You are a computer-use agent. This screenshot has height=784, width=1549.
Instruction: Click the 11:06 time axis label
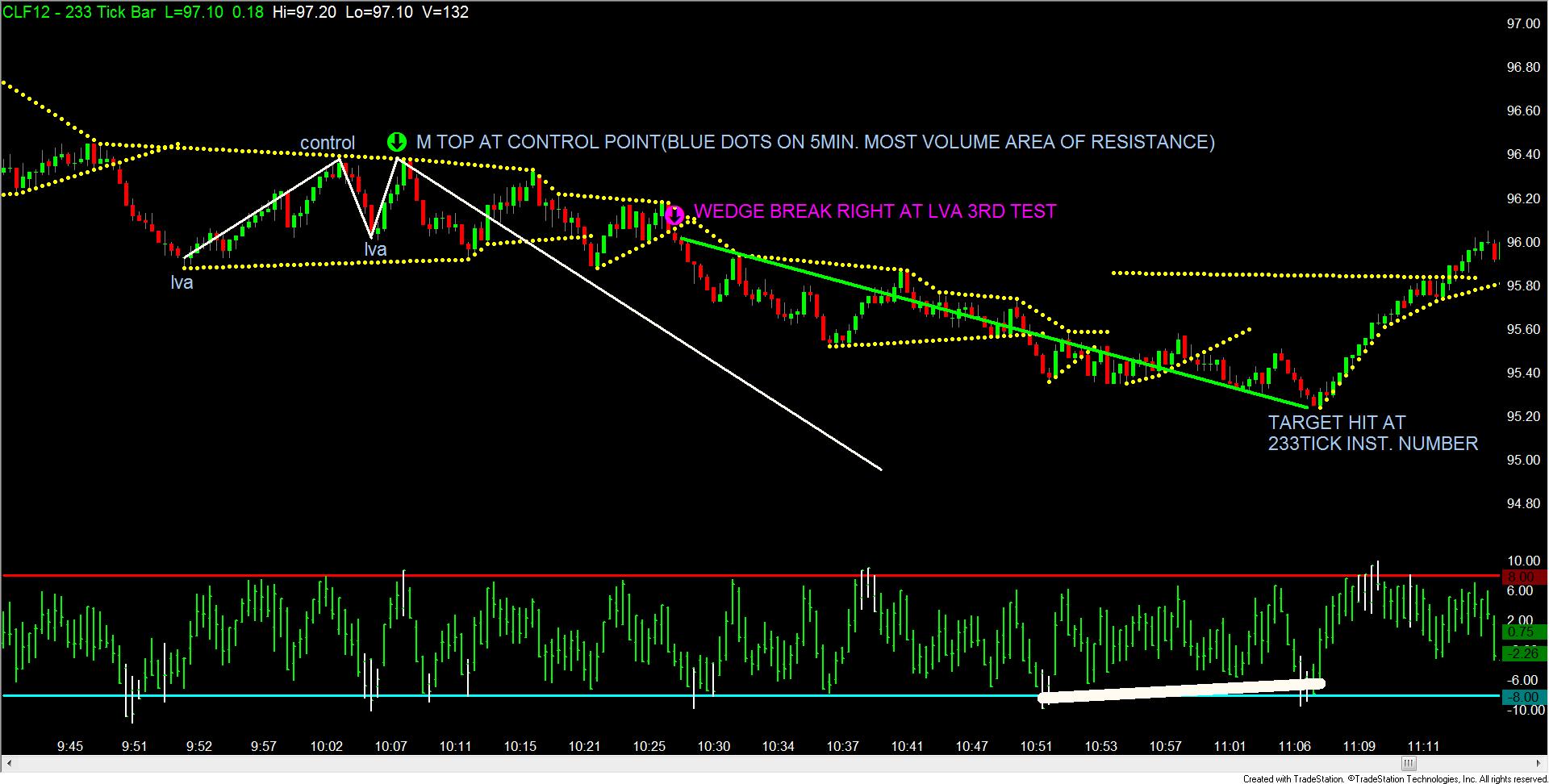(x=1295, y=747)
